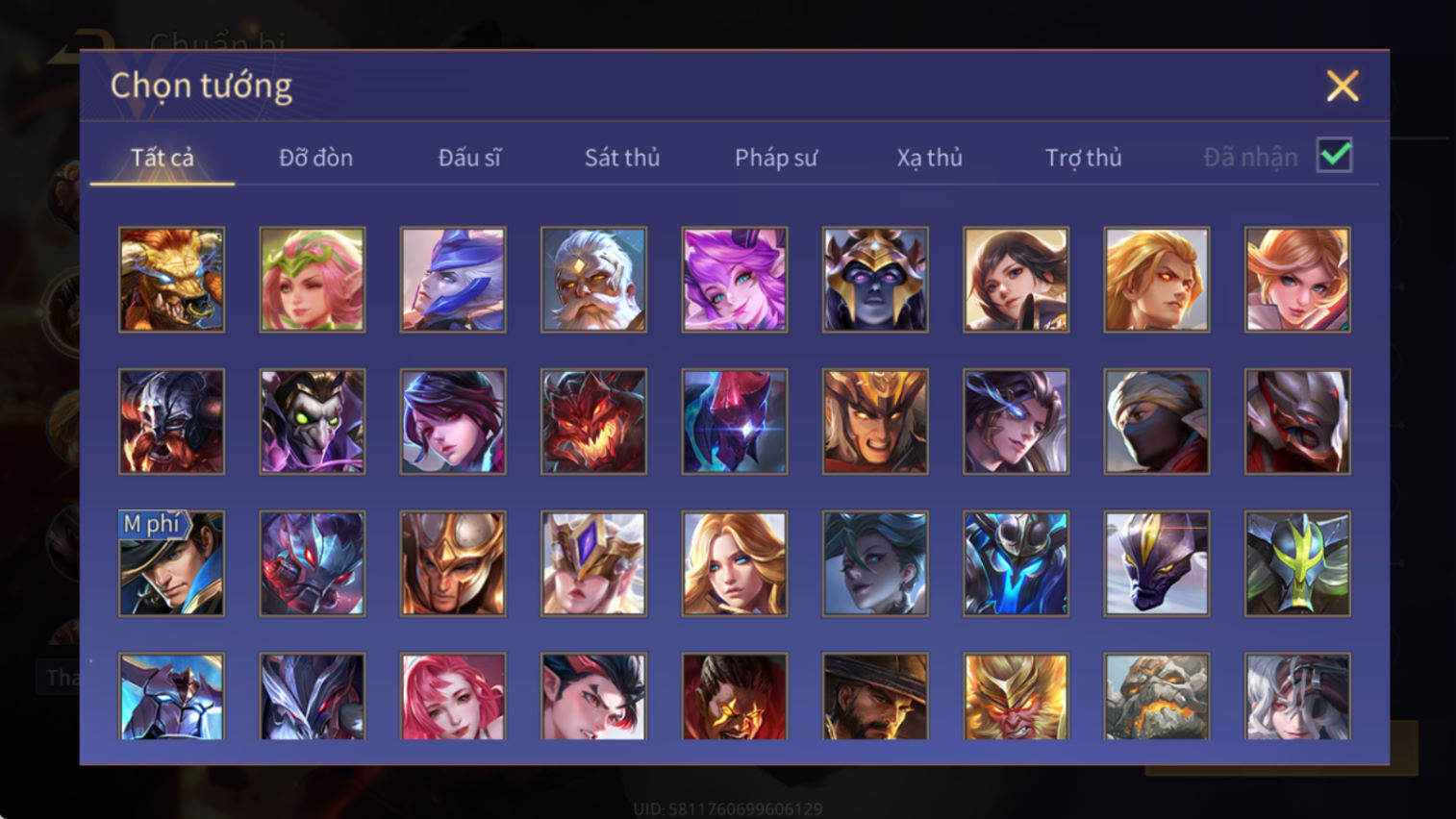Select the blonde woman hero portrait

point(735,563)
